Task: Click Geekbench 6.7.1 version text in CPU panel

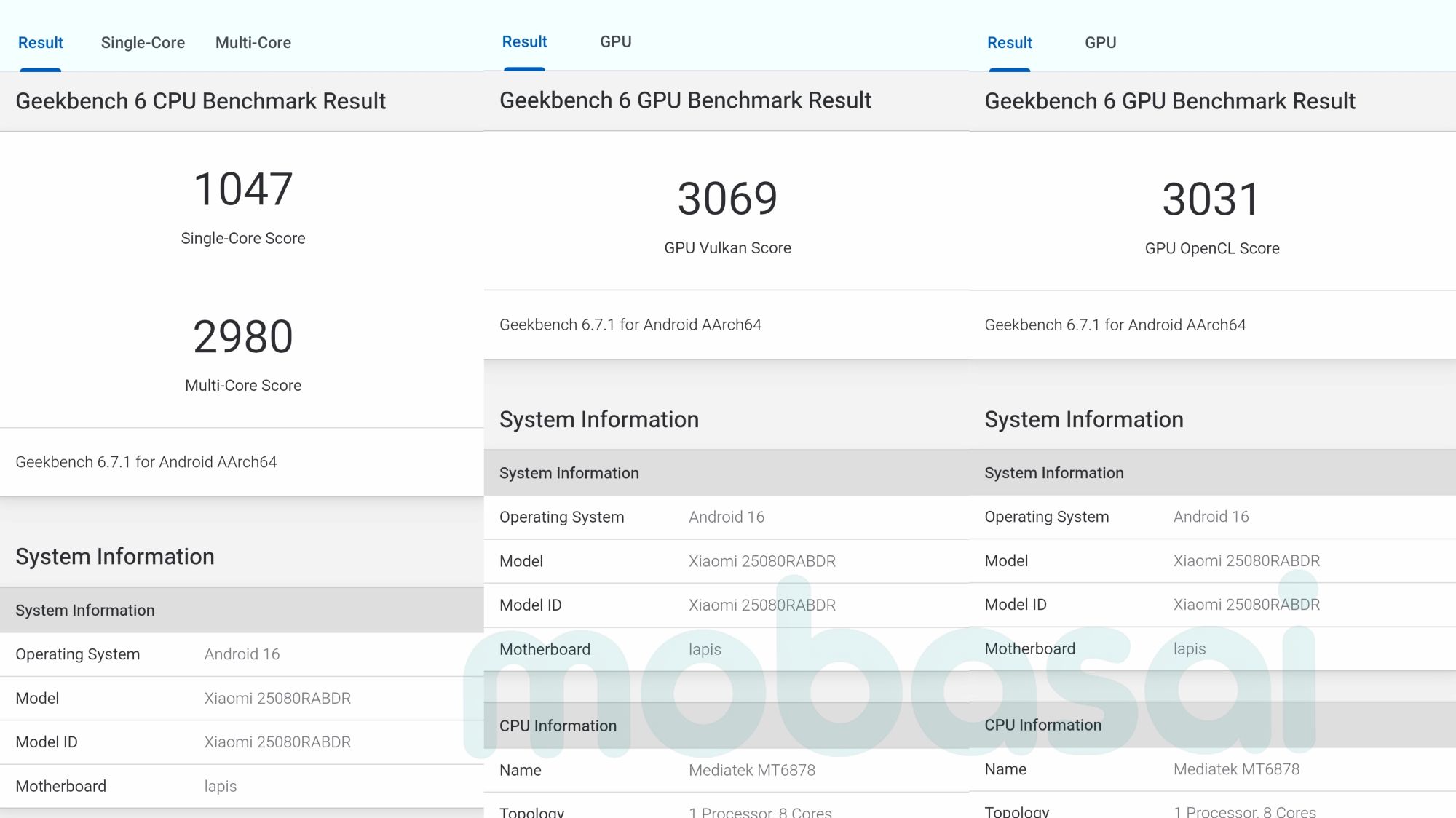Action: tap(146, 462)
